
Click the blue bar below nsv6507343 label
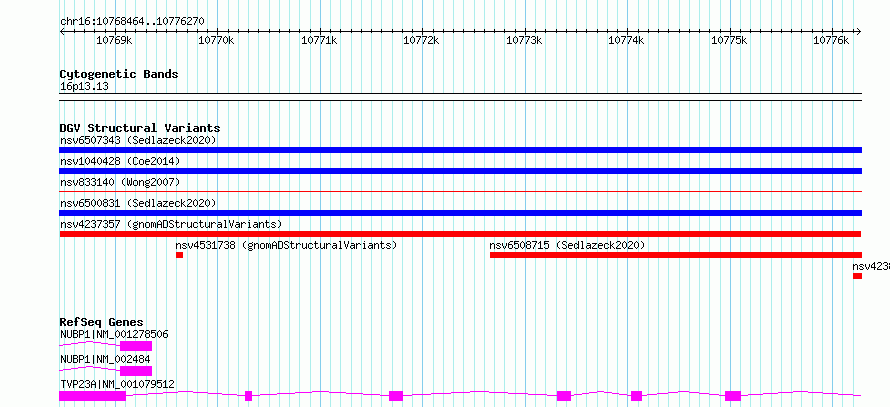click(x=460, y=150)
